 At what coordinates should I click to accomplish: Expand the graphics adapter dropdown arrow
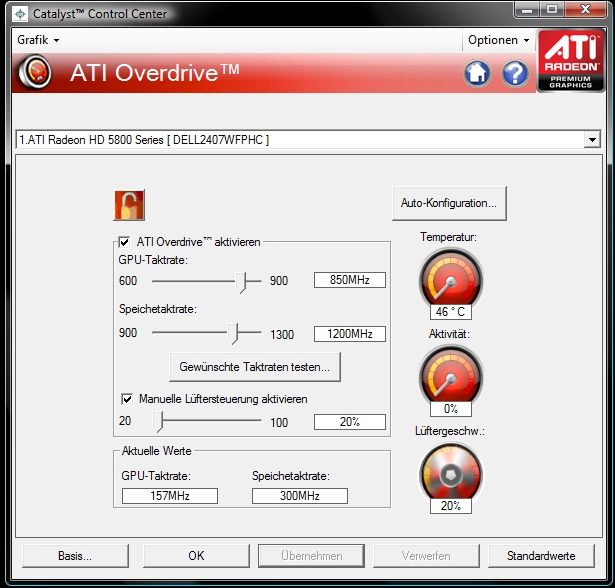(x=592, y=140)
